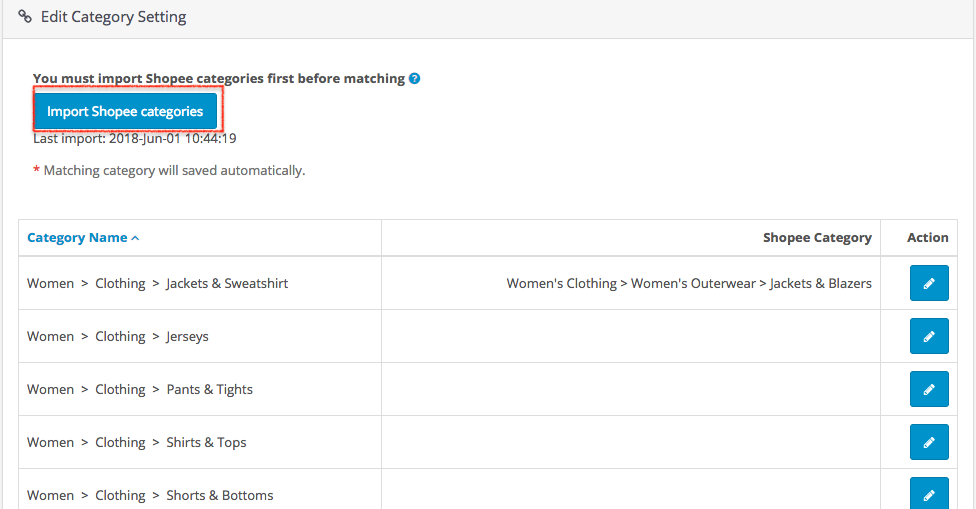The image size is (976, 509).
Task: Click the Women > Clothing > Jerseys row name
Action: pos(118,336)
